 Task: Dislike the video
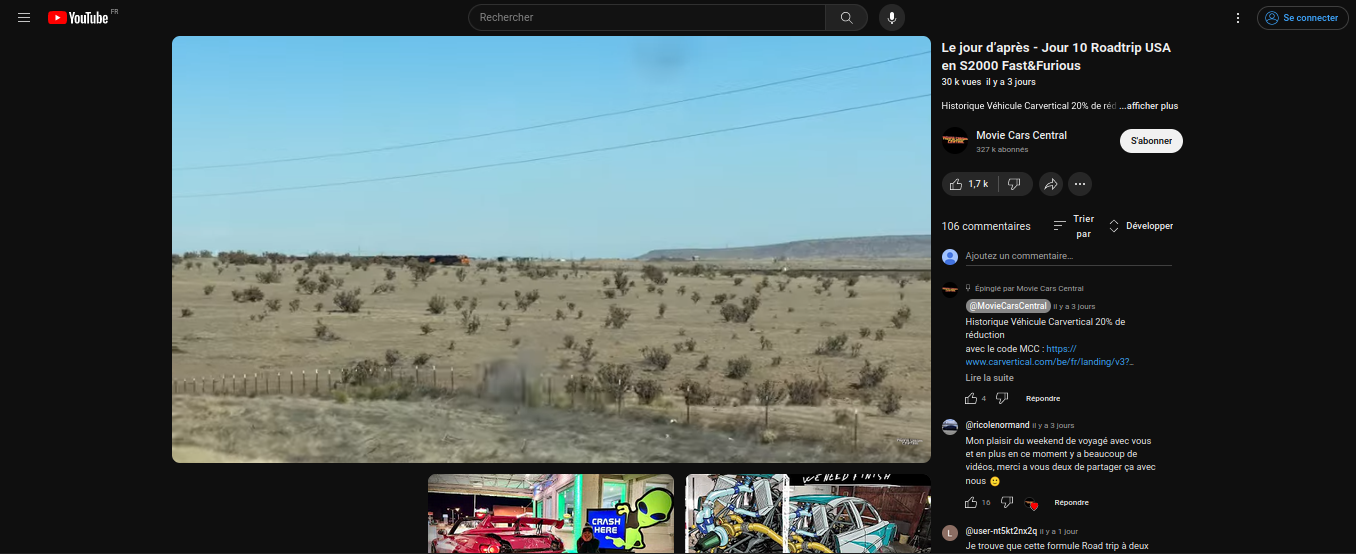pyautogui.click(x=1014, y=184)
